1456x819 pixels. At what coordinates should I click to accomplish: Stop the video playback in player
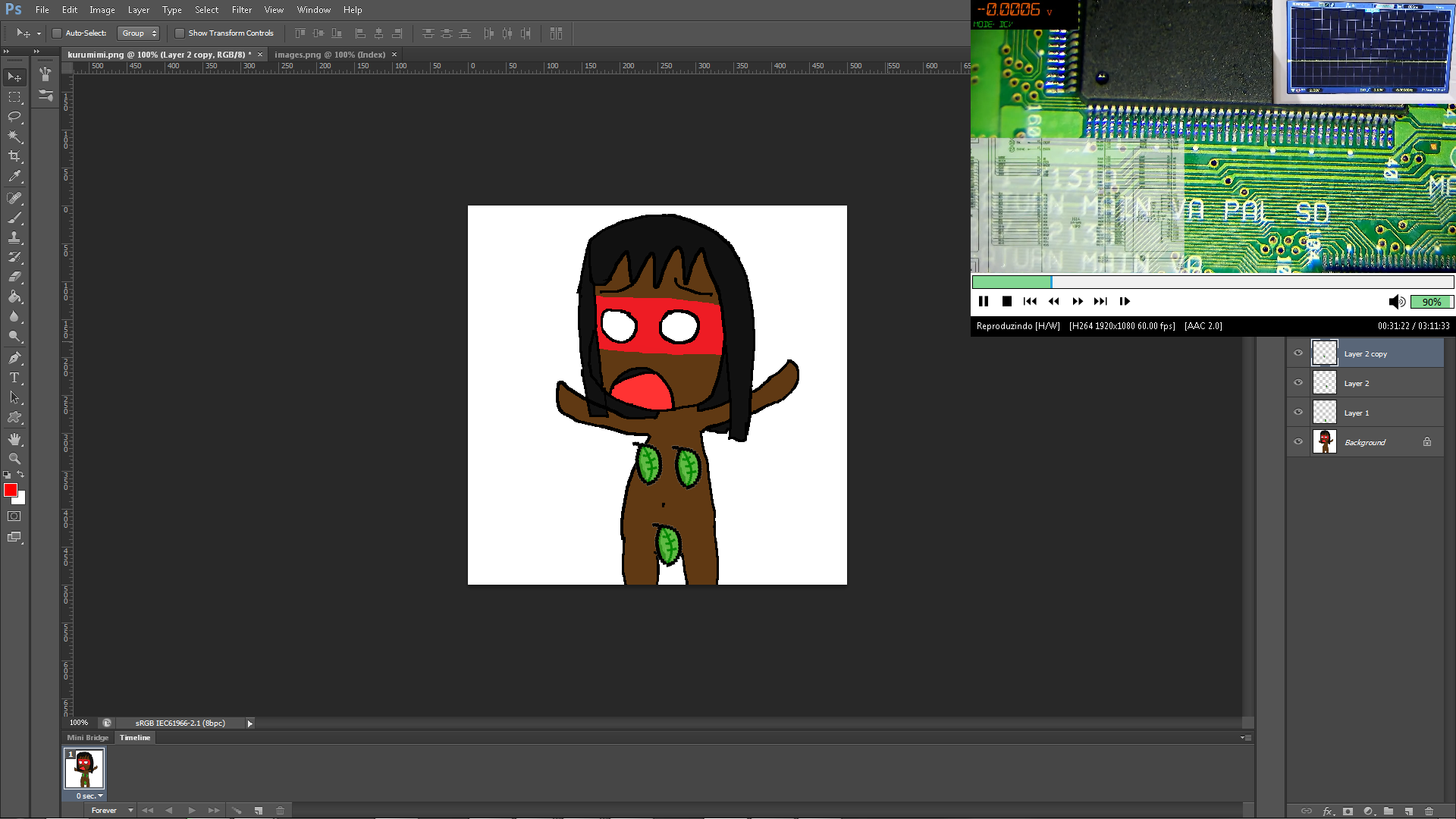pyautogui.click(x=1007, y=302)
